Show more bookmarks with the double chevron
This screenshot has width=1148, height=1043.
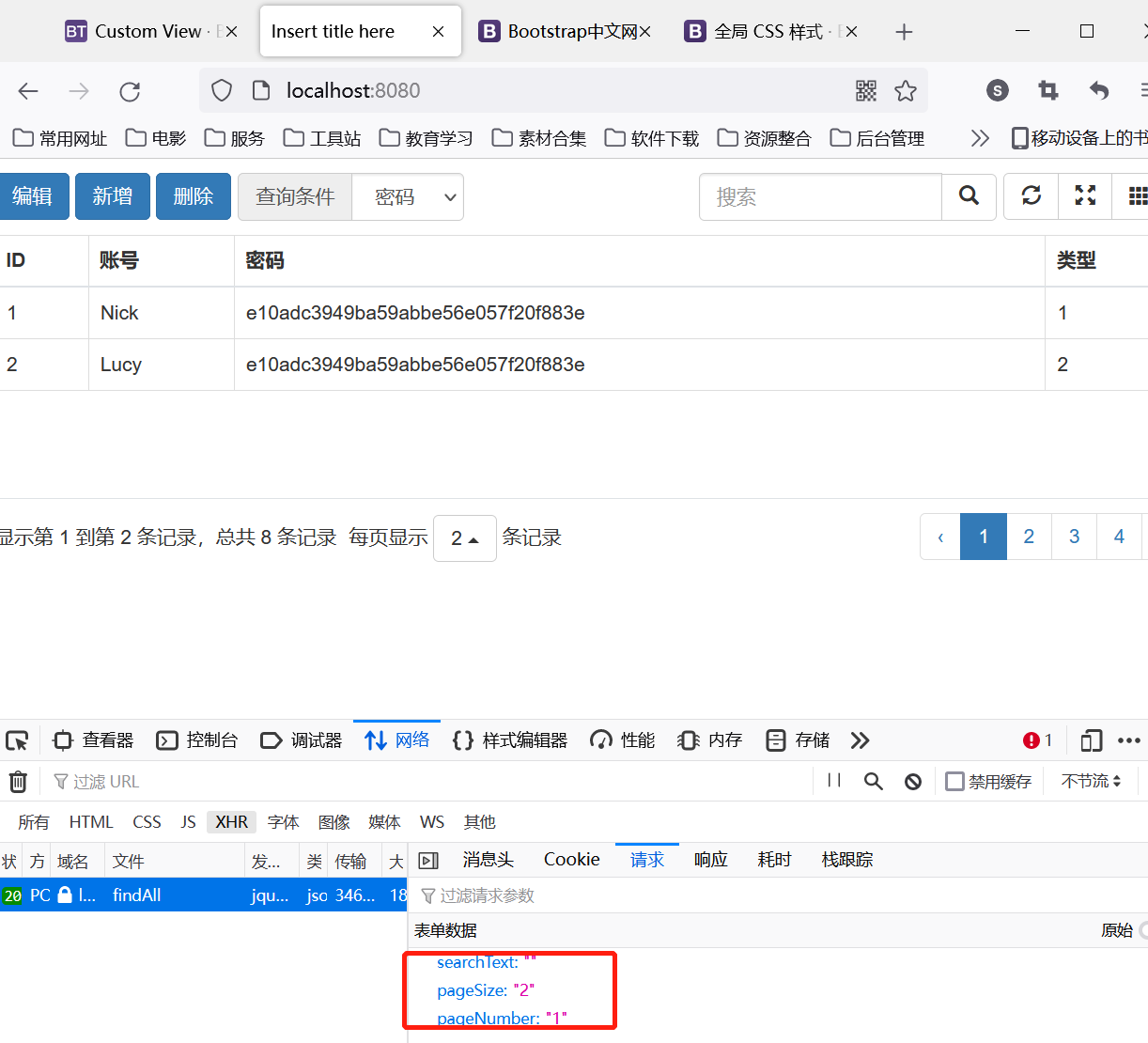[980, 138]
